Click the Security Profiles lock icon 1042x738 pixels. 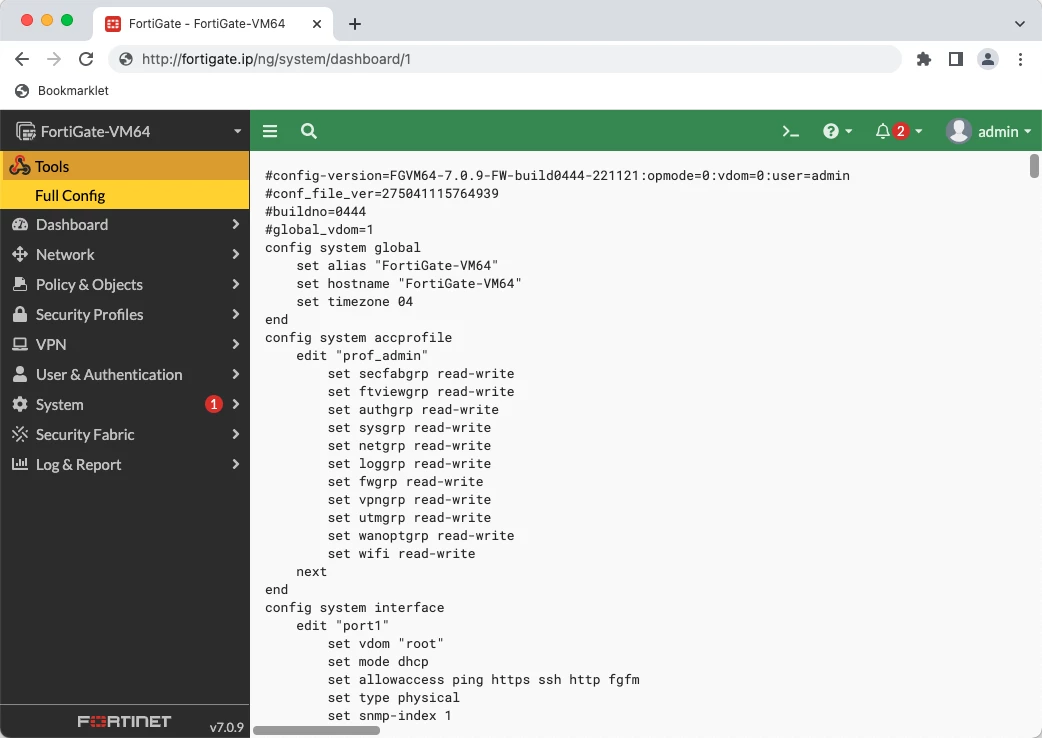[20, 314]
